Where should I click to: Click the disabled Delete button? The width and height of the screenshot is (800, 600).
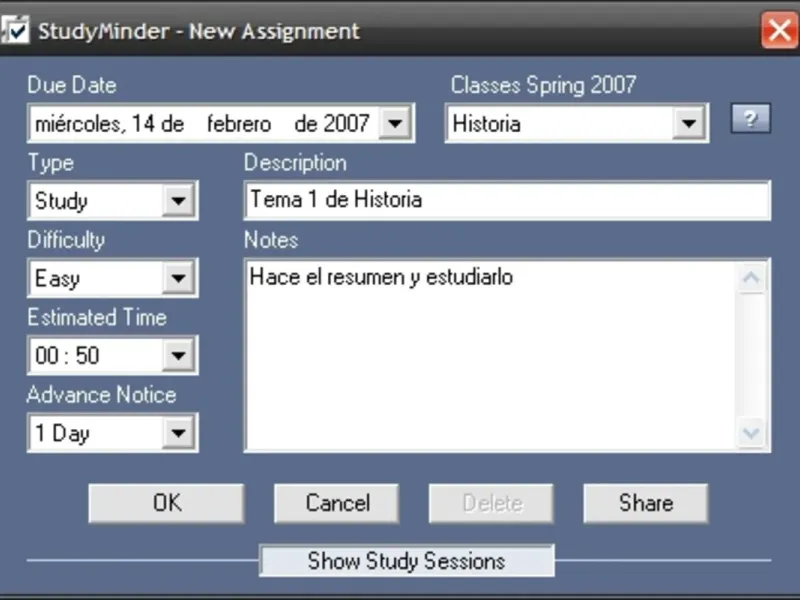pyautogui.click(x=491, y=503)
